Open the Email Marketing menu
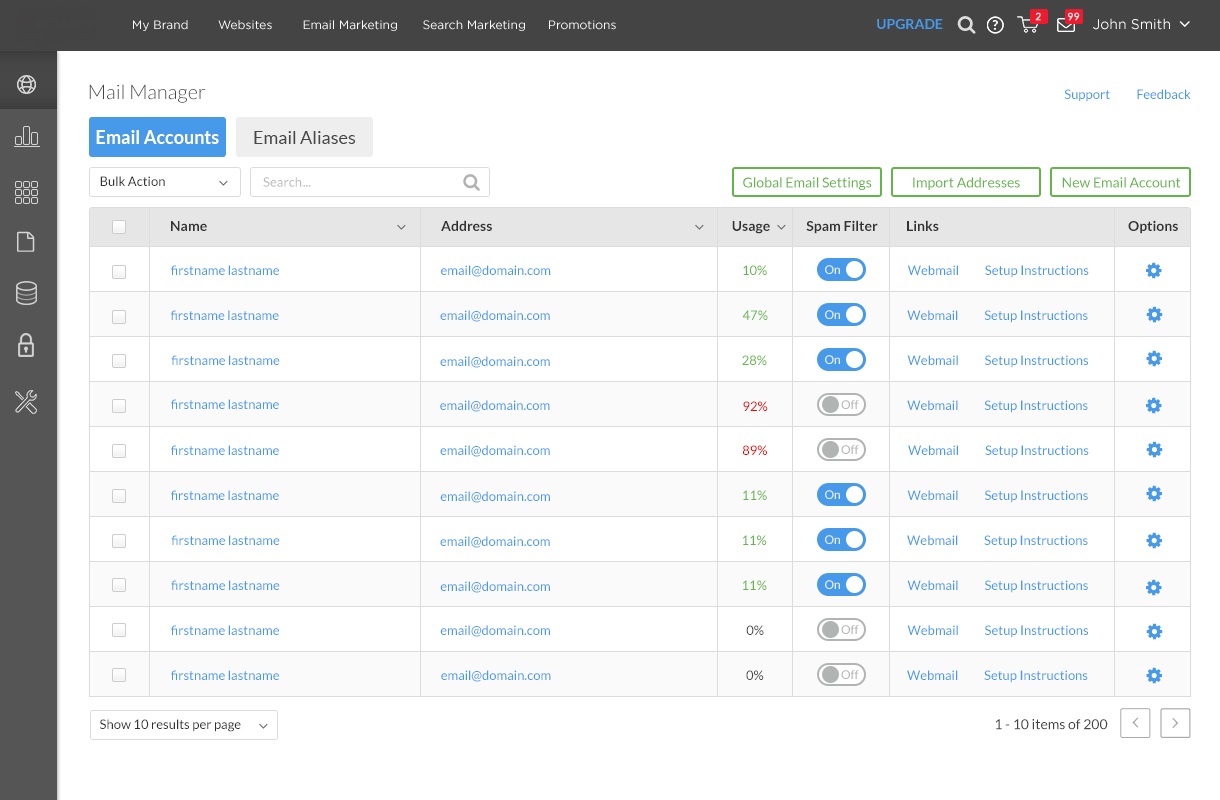Screen dimensions: 1220x800 tap(350, 25)
